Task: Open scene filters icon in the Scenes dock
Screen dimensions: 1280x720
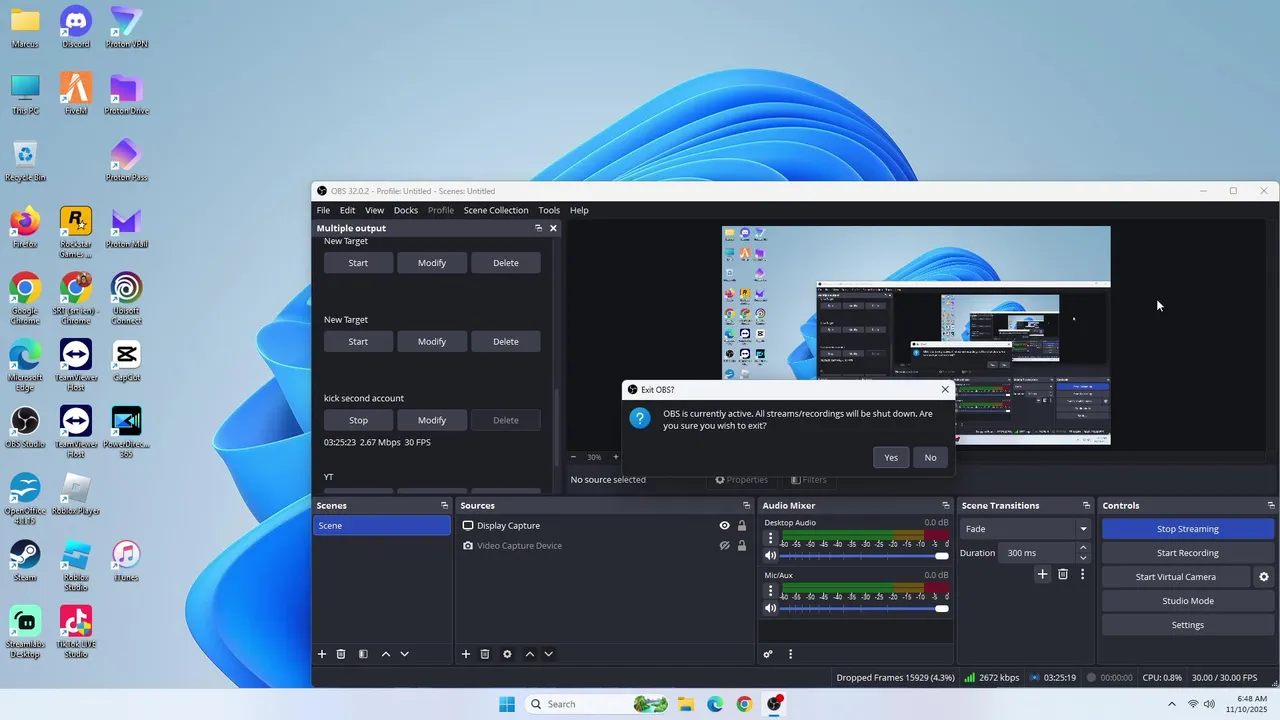Action: point(363,654)
